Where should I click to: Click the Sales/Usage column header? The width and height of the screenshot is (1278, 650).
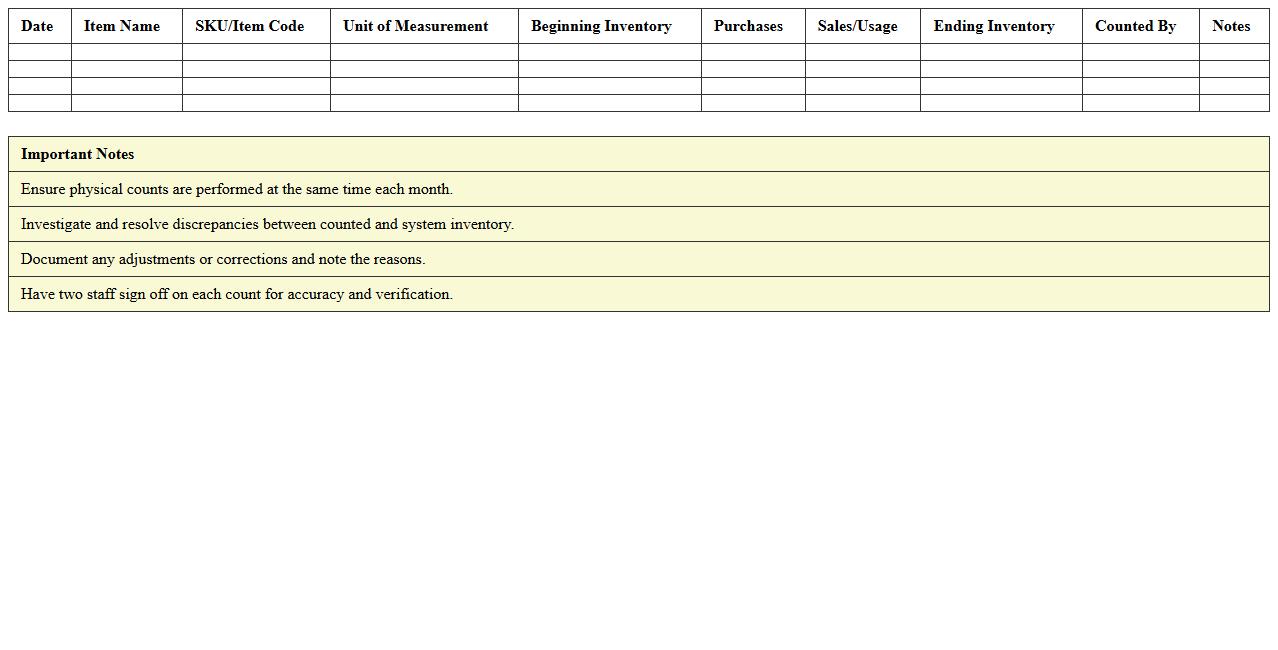coord(857,26)
